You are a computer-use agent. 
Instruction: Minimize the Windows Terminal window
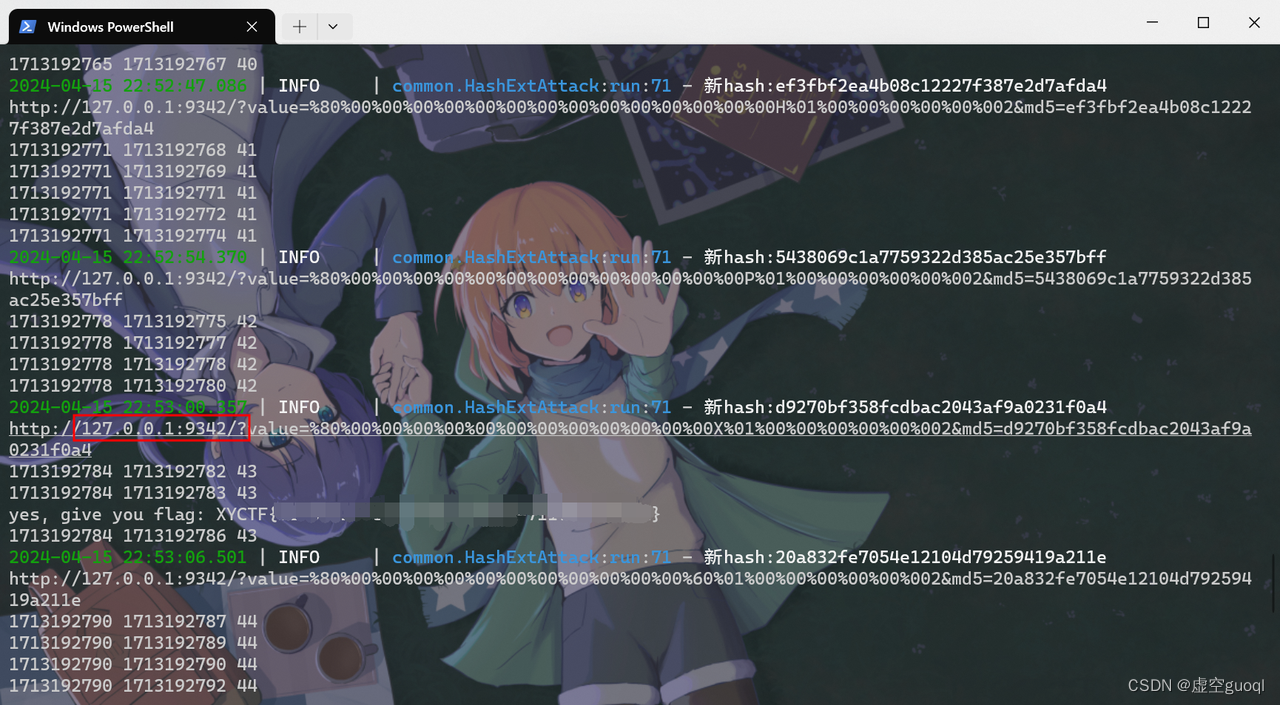pyautogui.click(x=1151, y=22)
